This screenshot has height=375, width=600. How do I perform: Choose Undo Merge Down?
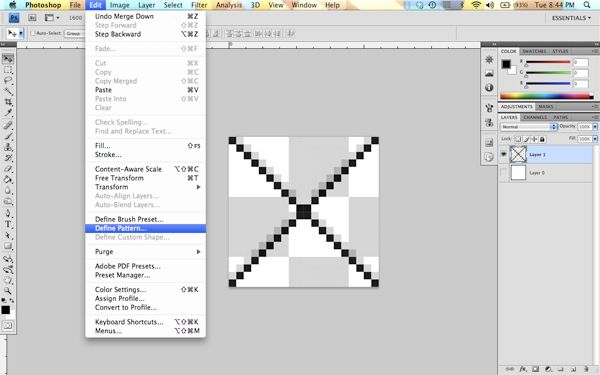[145, 16]
